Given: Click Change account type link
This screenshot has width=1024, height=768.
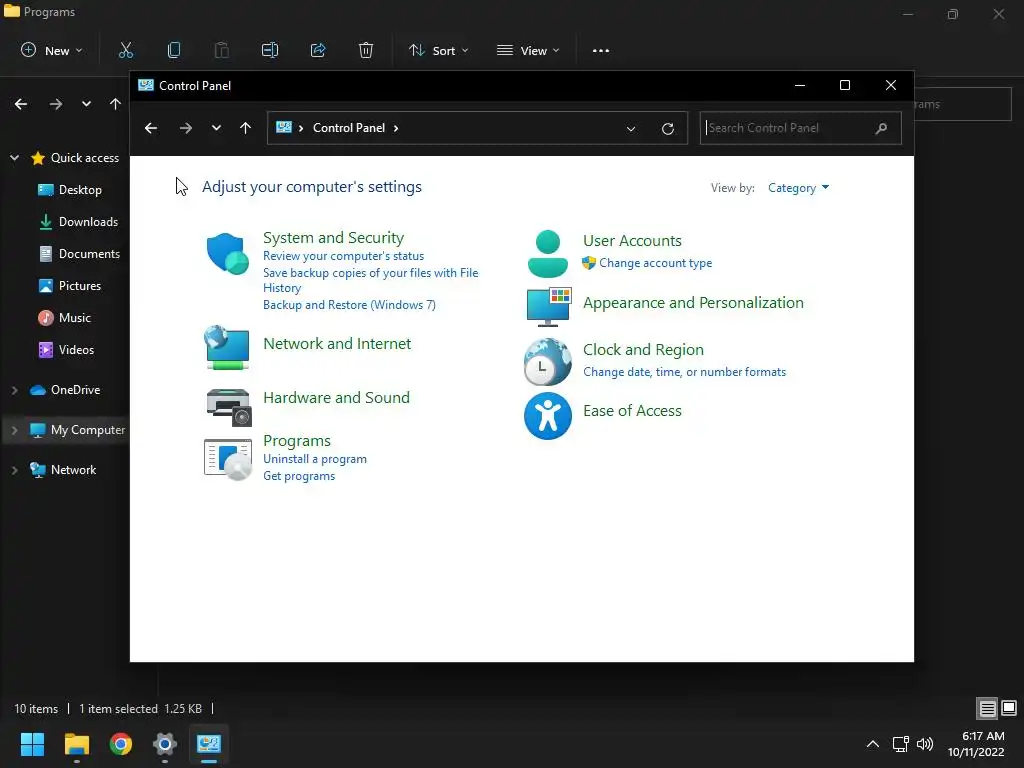Looking at the screenshot, I should pos(656,263).
